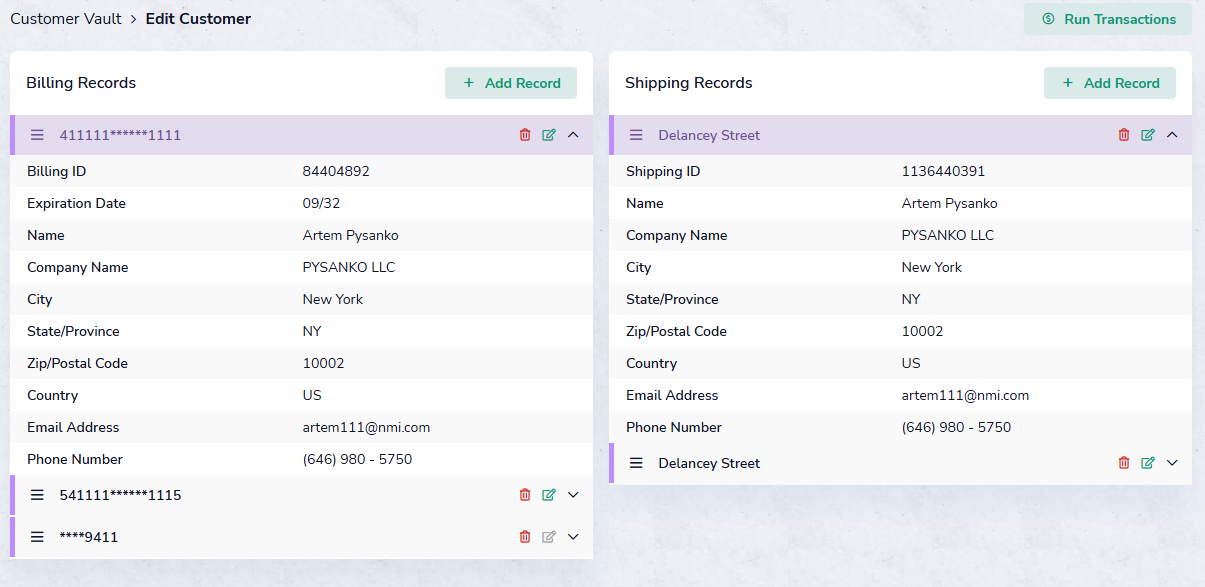Delete the expanded Delancey Street shipping record
The image size is (1205, 587).
tap(1124, 135)
